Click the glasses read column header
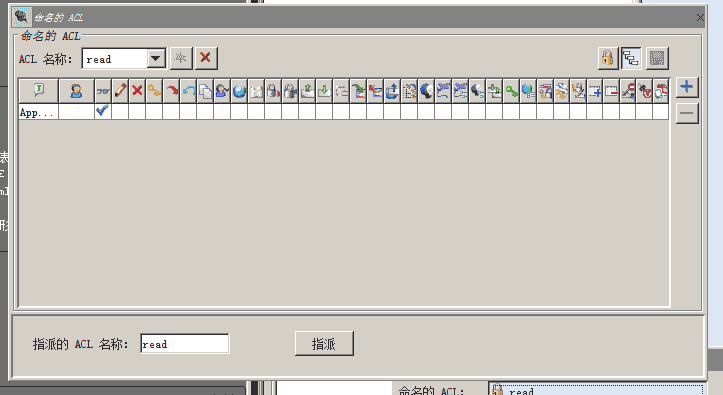This screenshot has height=395, width=723. 103,91
